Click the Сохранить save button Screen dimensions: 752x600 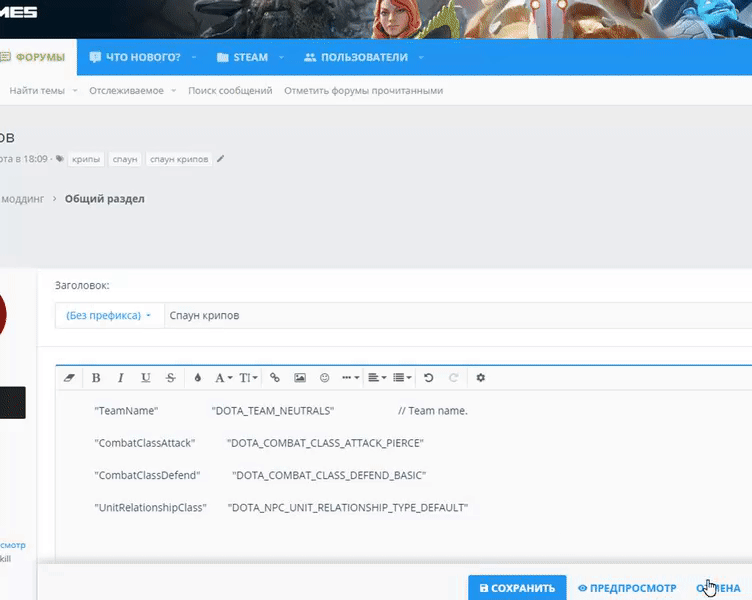(x=517, y=588)
